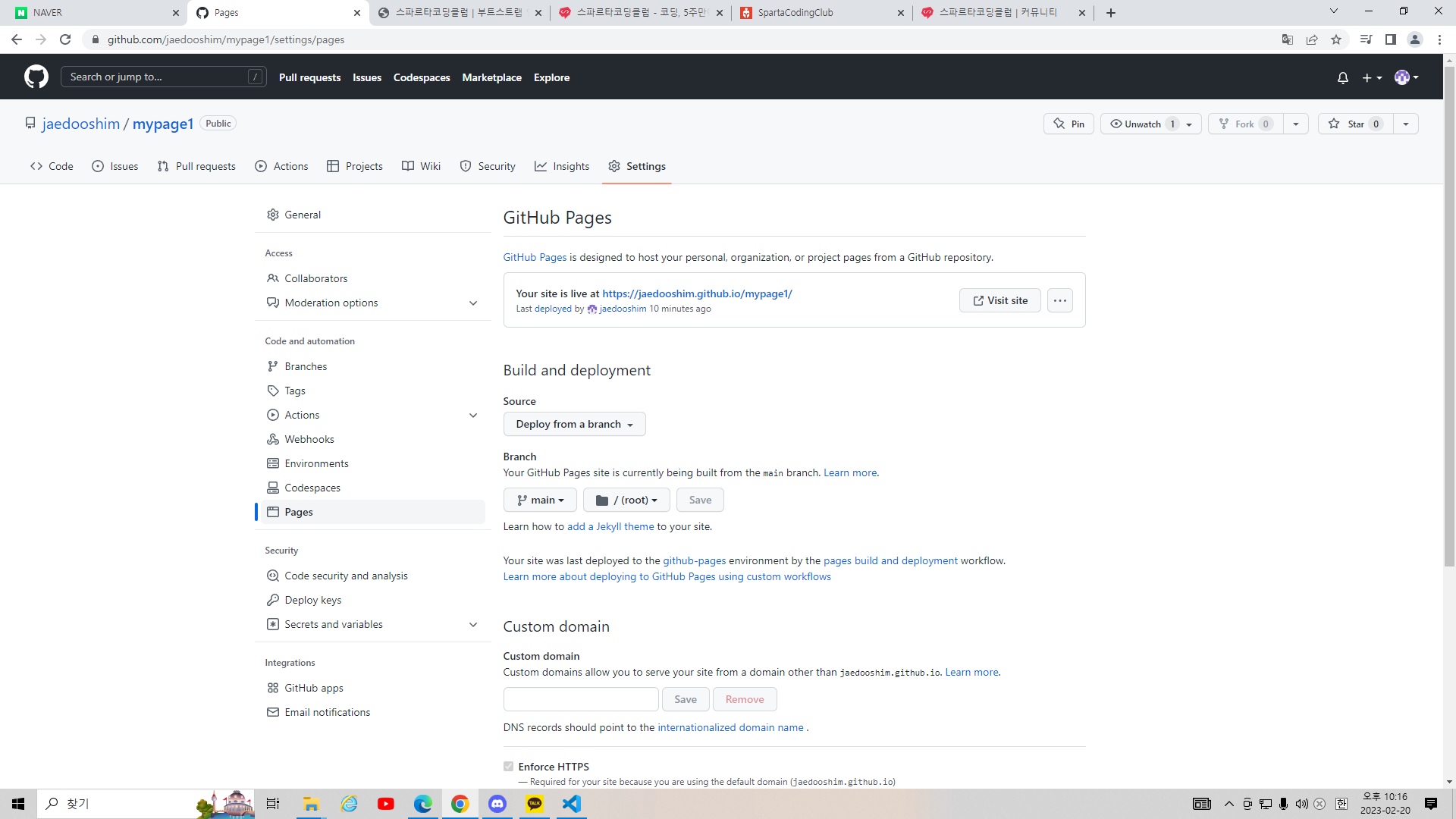Open the three-dot menu beside Visit site
This screenshot has height=819, width=1456.
click(1060, 300)
